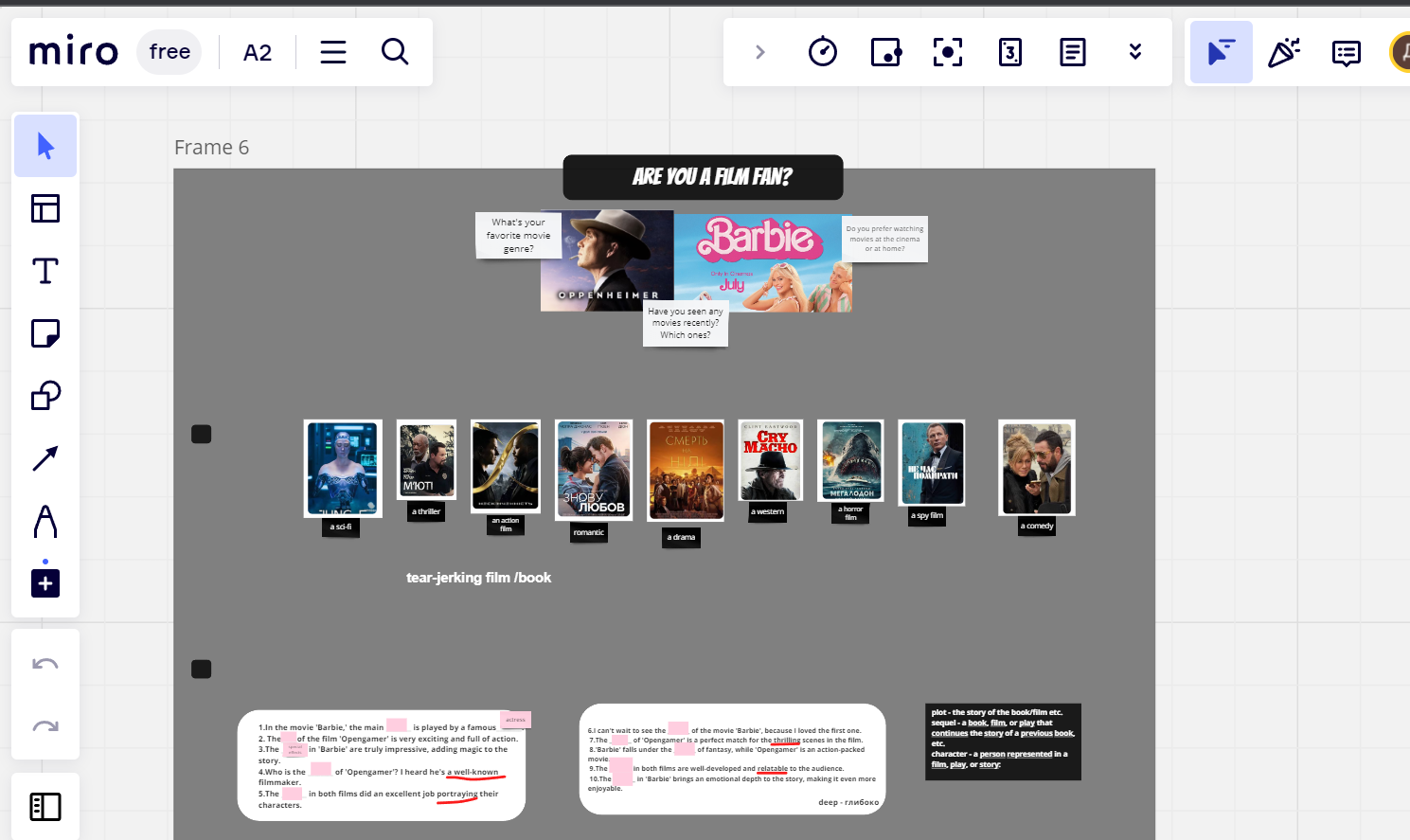
Task: Click the 'a sci-fi' label
Action: tap(341, 527)
